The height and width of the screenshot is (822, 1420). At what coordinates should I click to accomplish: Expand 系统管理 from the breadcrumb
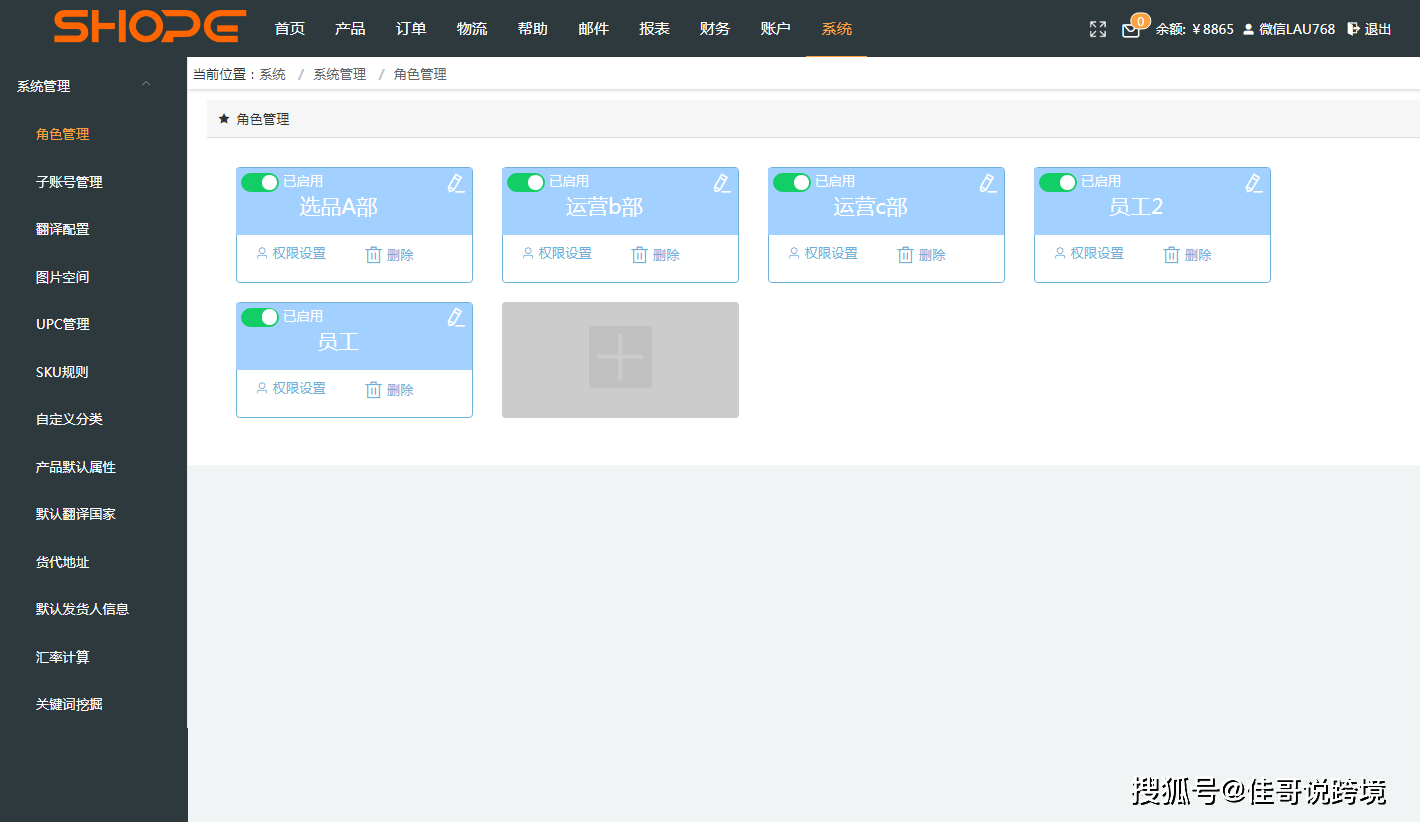pyautogui.click(x=338, y=73)
